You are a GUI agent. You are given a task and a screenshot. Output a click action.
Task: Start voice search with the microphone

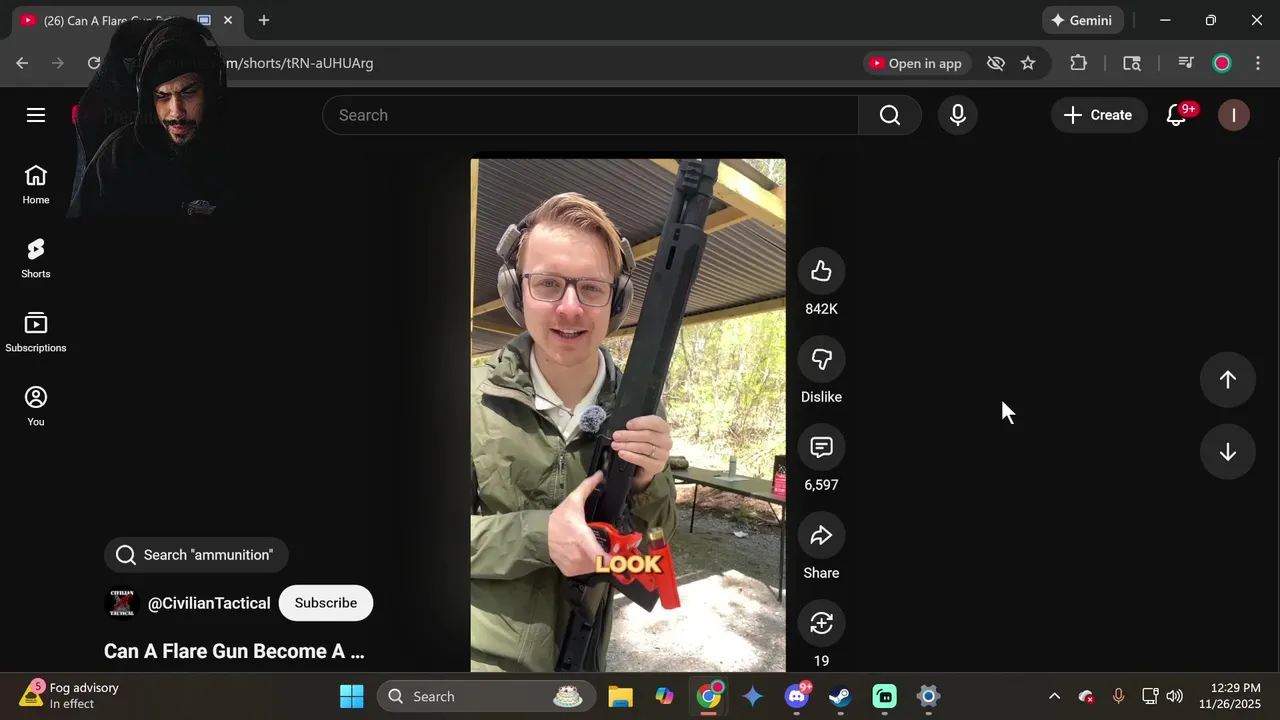point(957,115)
